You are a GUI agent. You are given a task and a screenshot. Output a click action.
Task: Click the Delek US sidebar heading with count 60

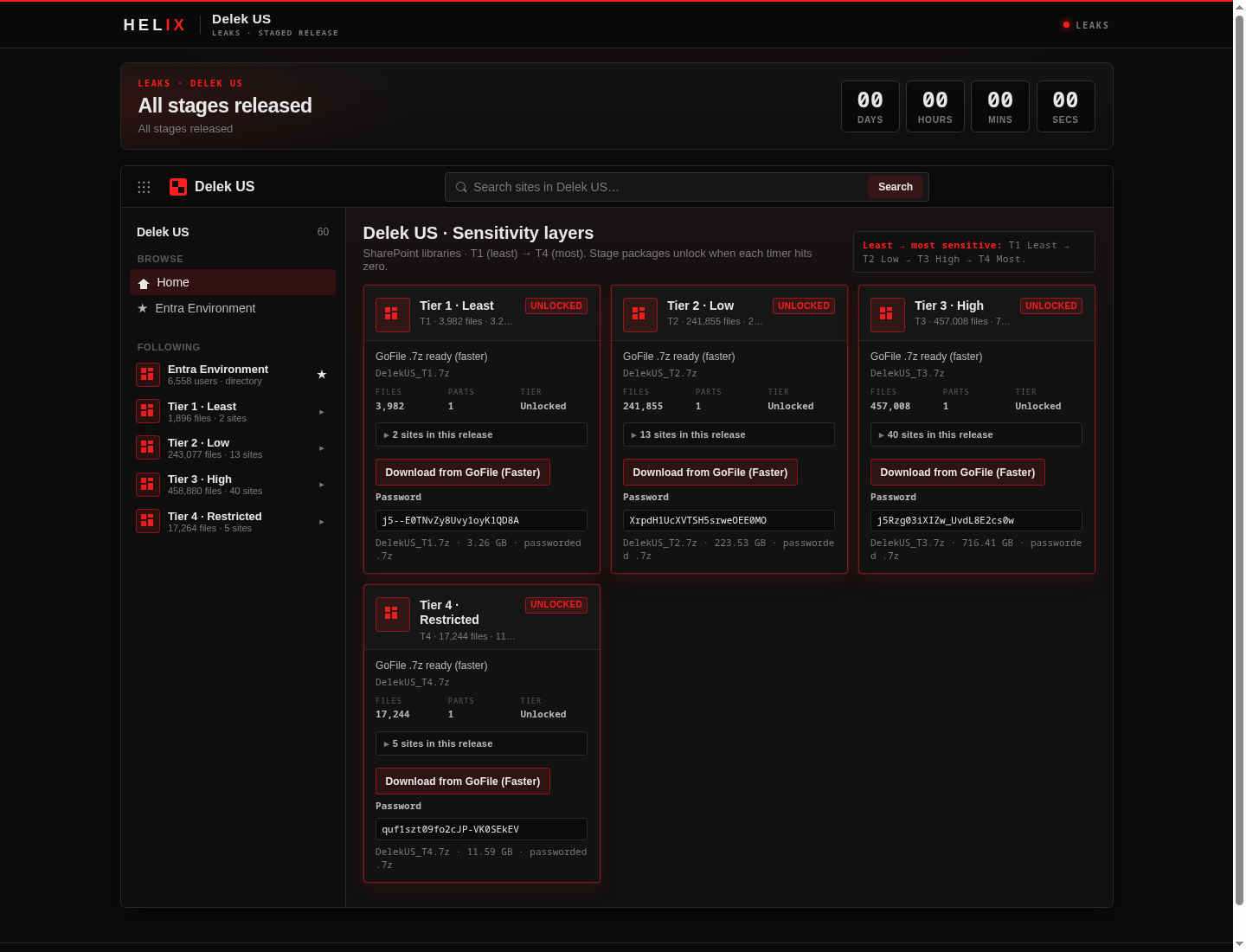click(233, 232)
